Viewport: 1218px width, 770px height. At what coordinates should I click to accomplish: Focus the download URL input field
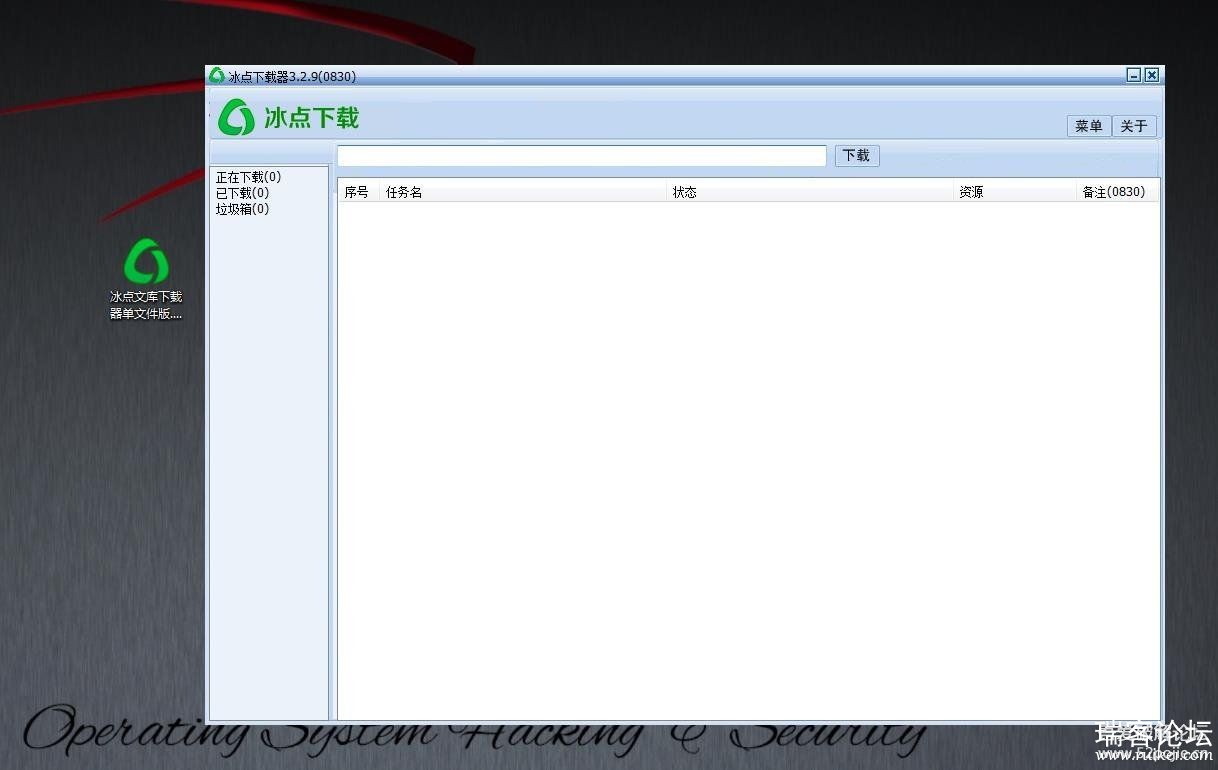(582, 156)
